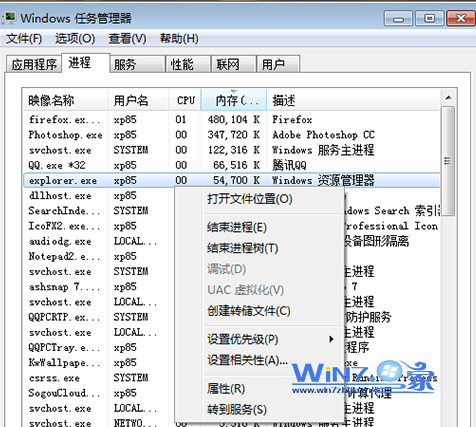The height and width of the screenshot is (427, 476).
Task: Click description Windows 资源管理器
Action: pos(323,180)
